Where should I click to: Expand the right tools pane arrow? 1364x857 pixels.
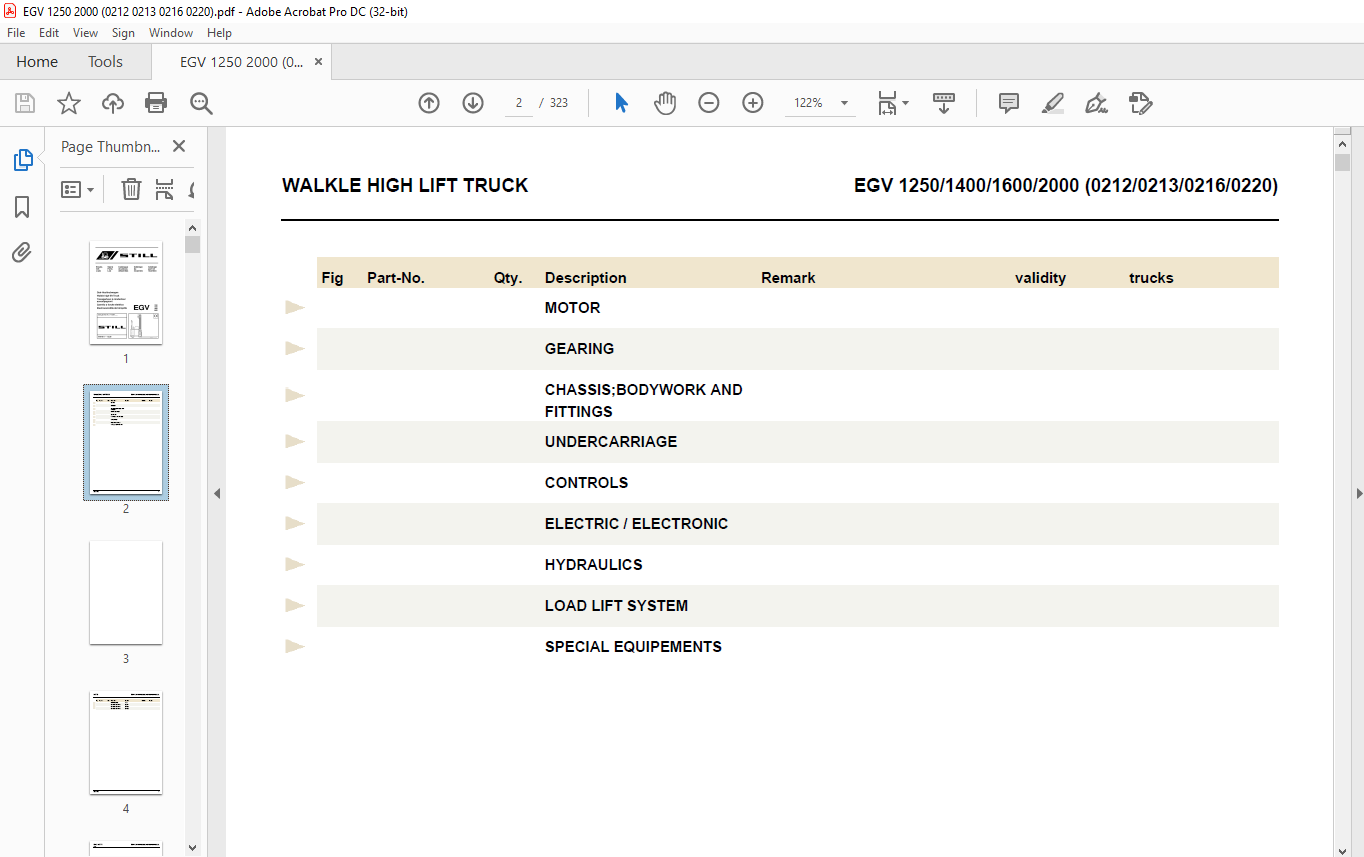[x=1358, y=493]
